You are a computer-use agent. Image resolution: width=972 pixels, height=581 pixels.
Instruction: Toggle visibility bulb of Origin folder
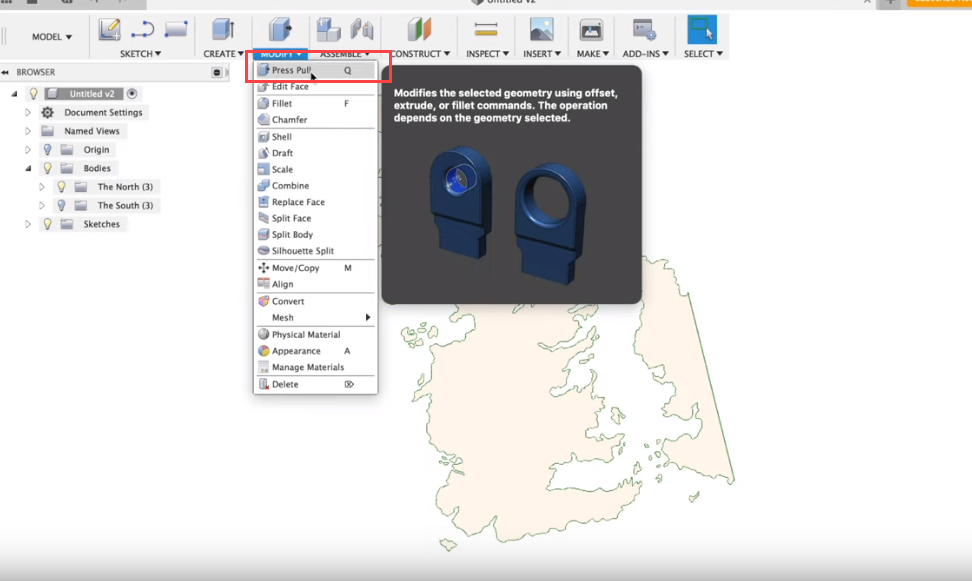coord(47,149)
